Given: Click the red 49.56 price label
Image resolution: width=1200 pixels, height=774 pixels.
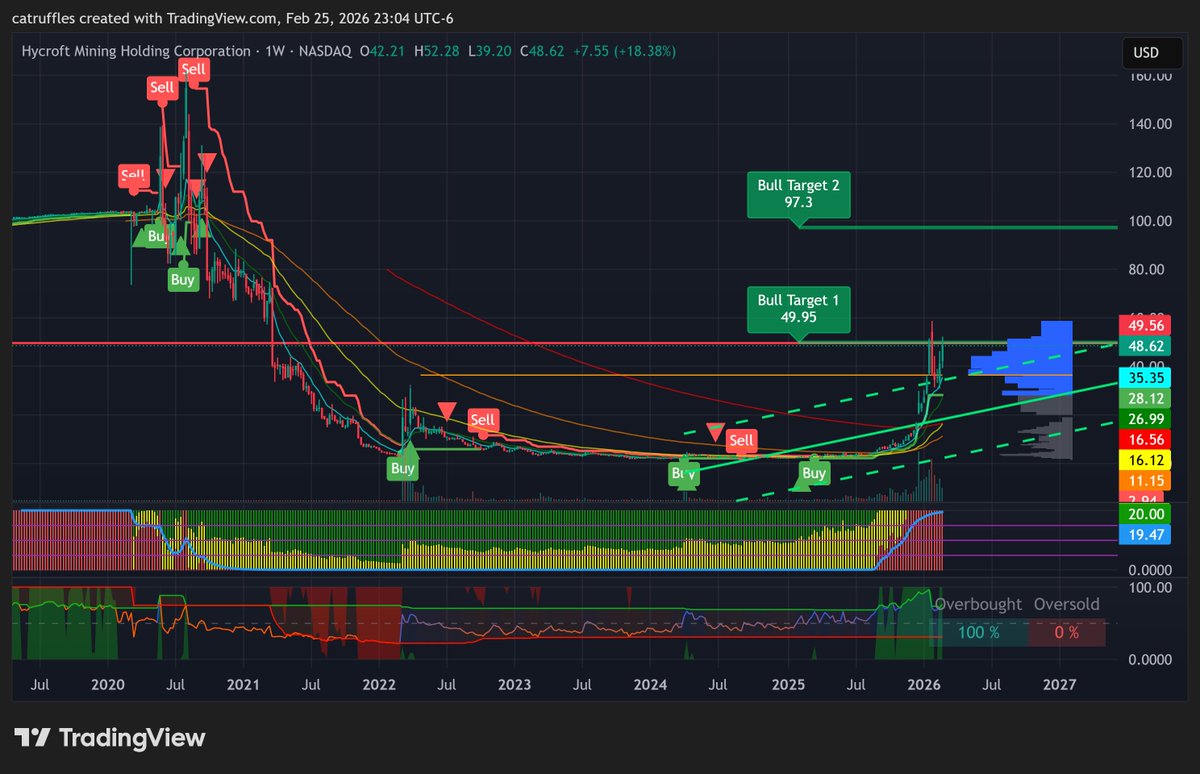Looking at the screenshot, I should (x=1143, y=325).
